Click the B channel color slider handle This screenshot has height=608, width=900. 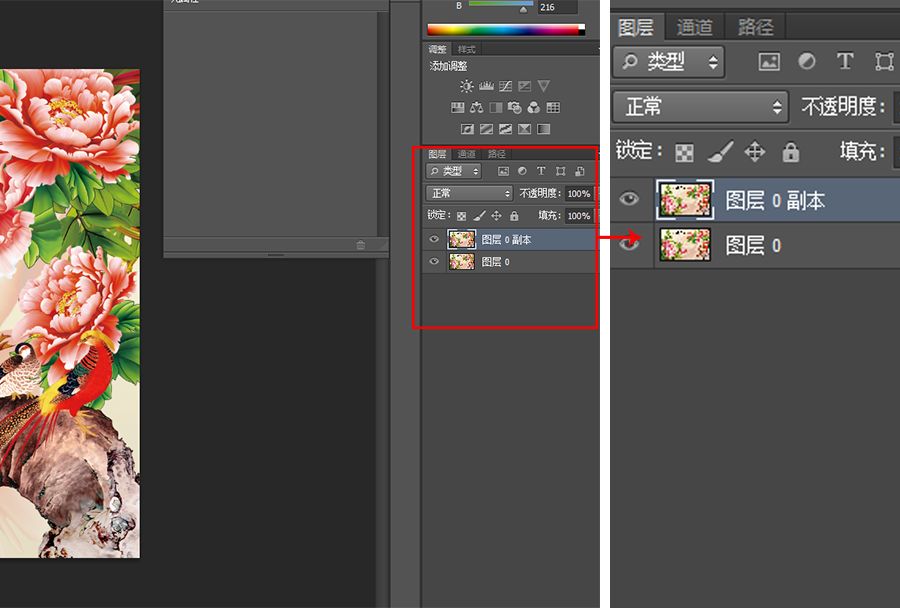[x=523, y=10]
